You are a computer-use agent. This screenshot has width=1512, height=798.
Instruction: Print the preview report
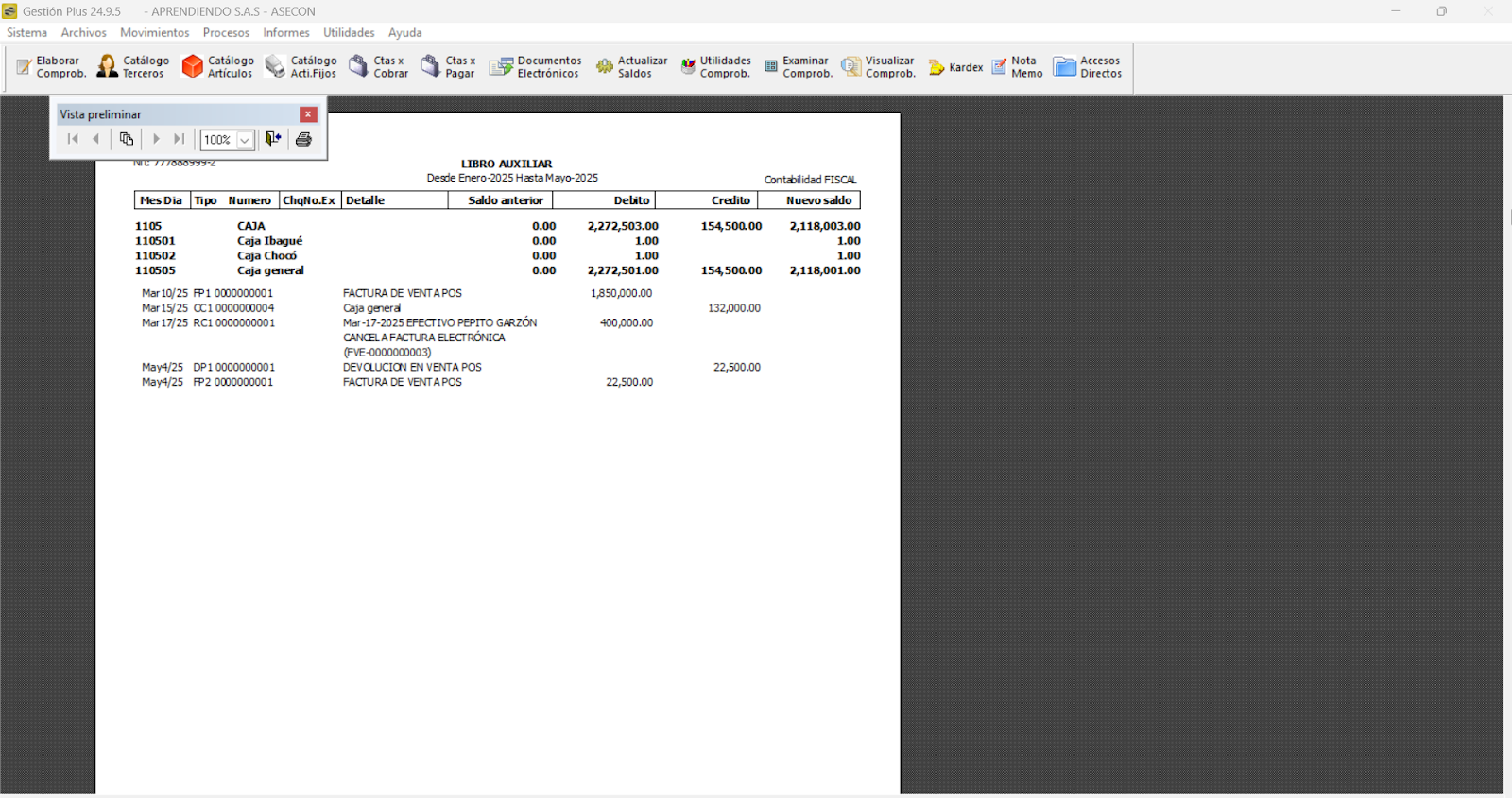[x=303, y=139]
